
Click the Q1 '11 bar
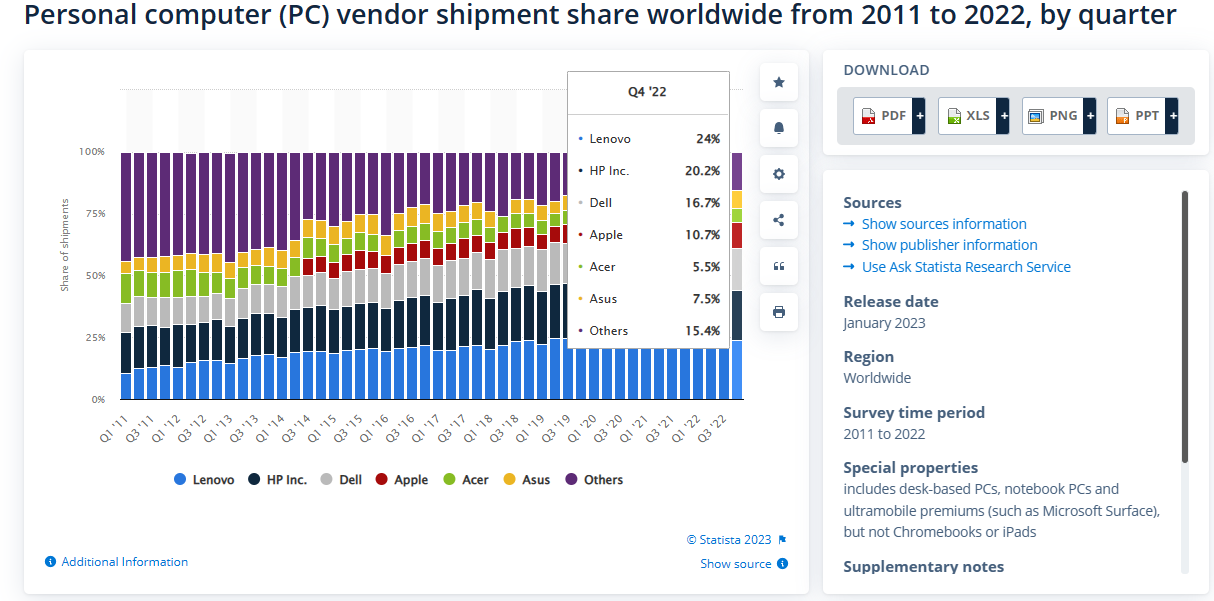click(x=126, y=276)
